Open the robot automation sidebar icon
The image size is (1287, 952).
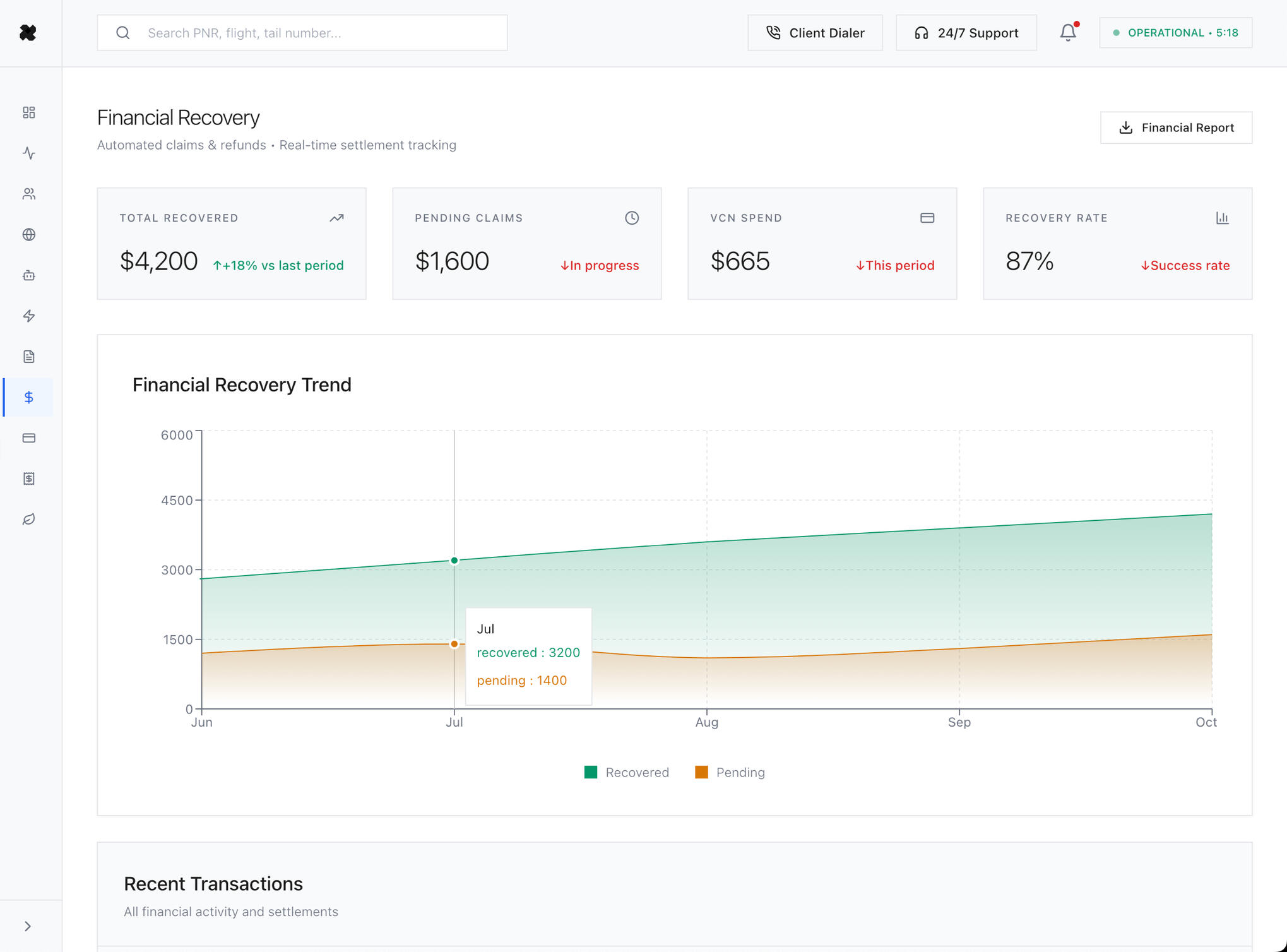coord(29,275)
